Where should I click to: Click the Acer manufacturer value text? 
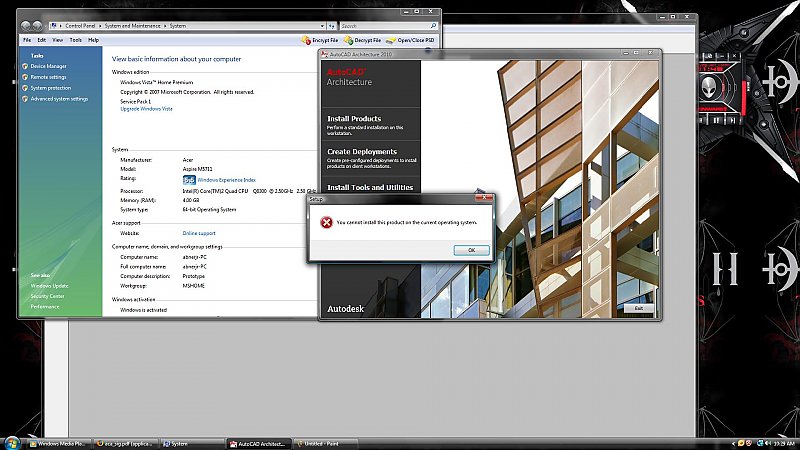[x=188, y=160]
